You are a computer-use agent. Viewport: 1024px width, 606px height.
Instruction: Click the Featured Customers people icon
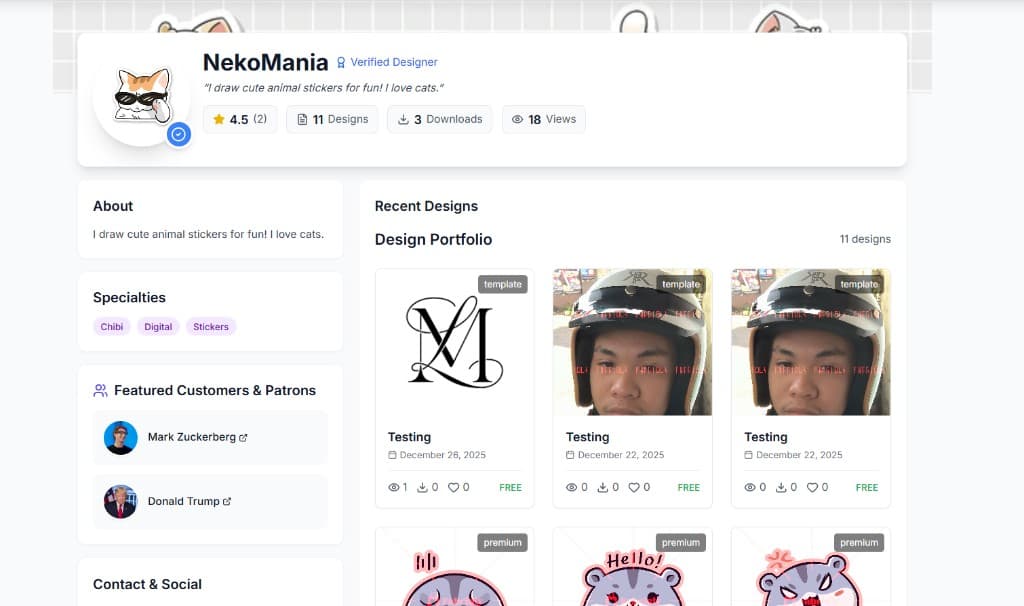(x=100, y=391)
